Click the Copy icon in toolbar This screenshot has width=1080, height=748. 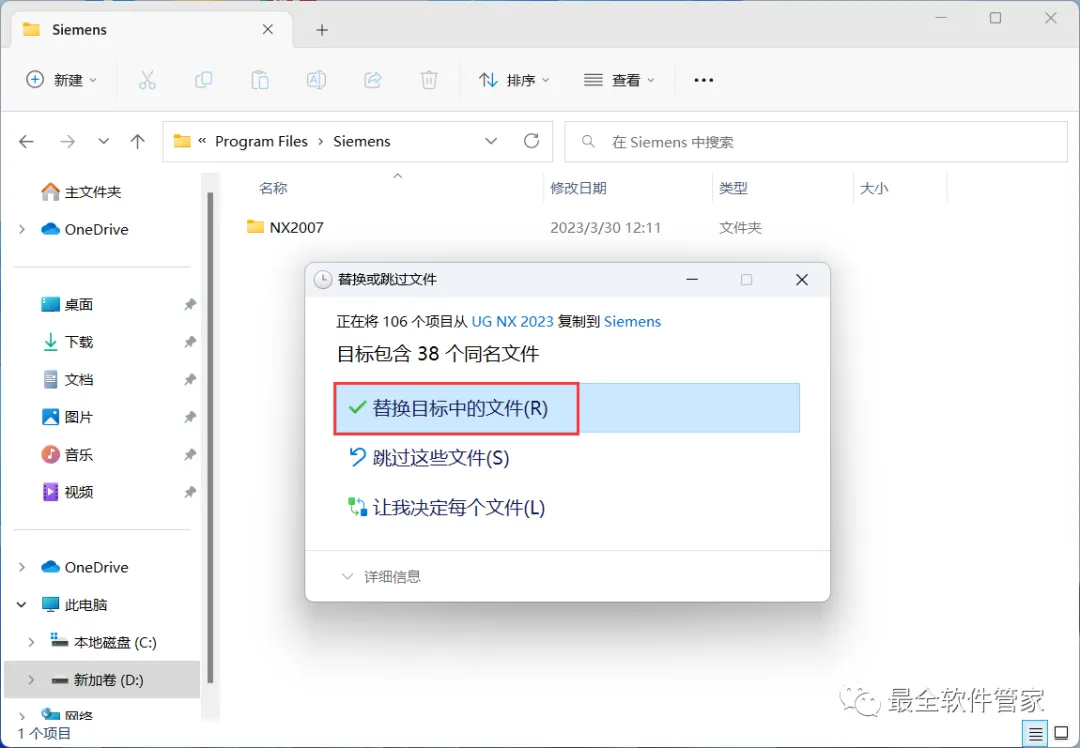pos(203,80)
